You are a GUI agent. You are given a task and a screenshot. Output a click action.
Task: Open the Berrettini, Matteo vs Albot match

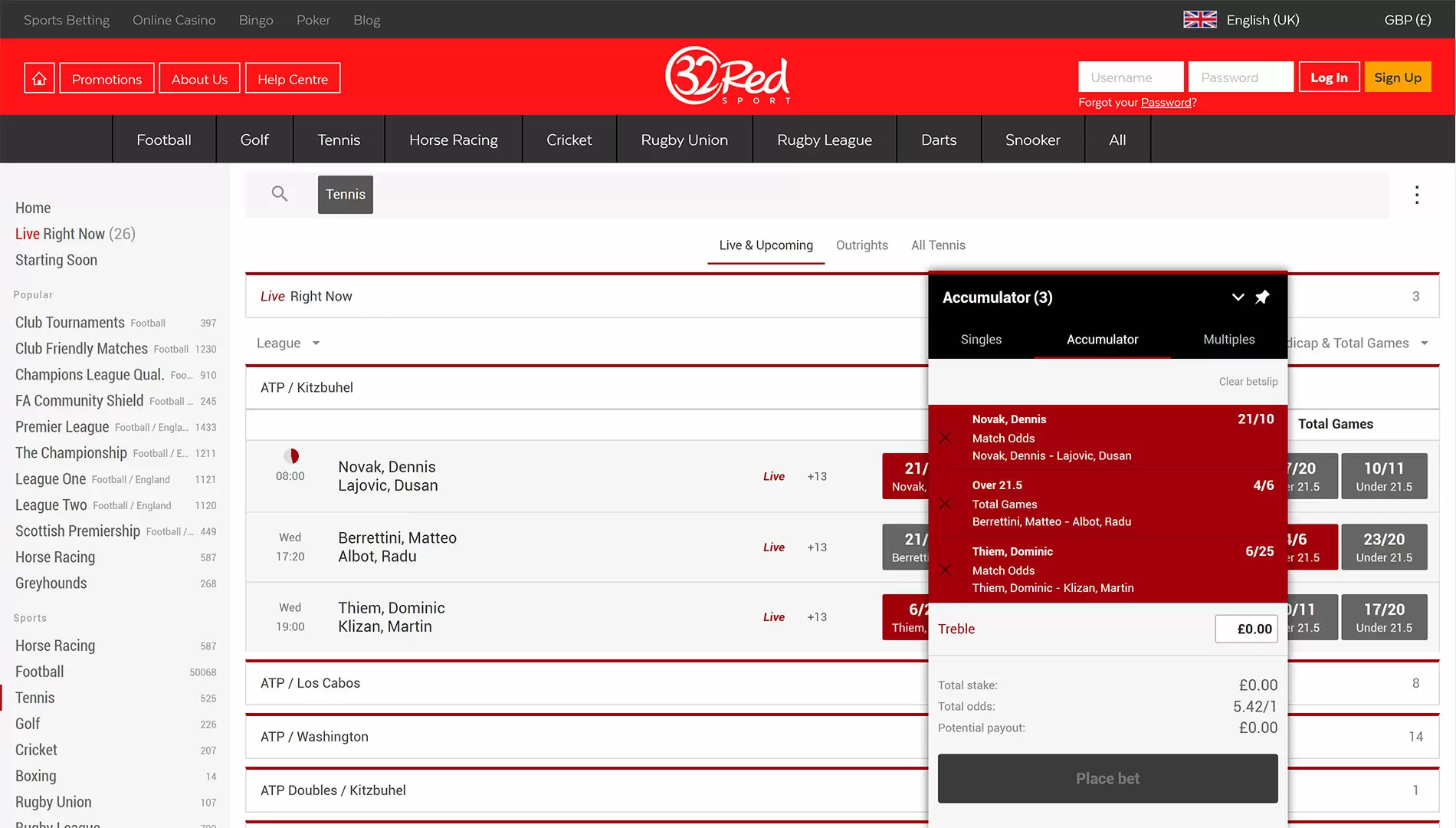pyautogui.click(x=397, y=547)
